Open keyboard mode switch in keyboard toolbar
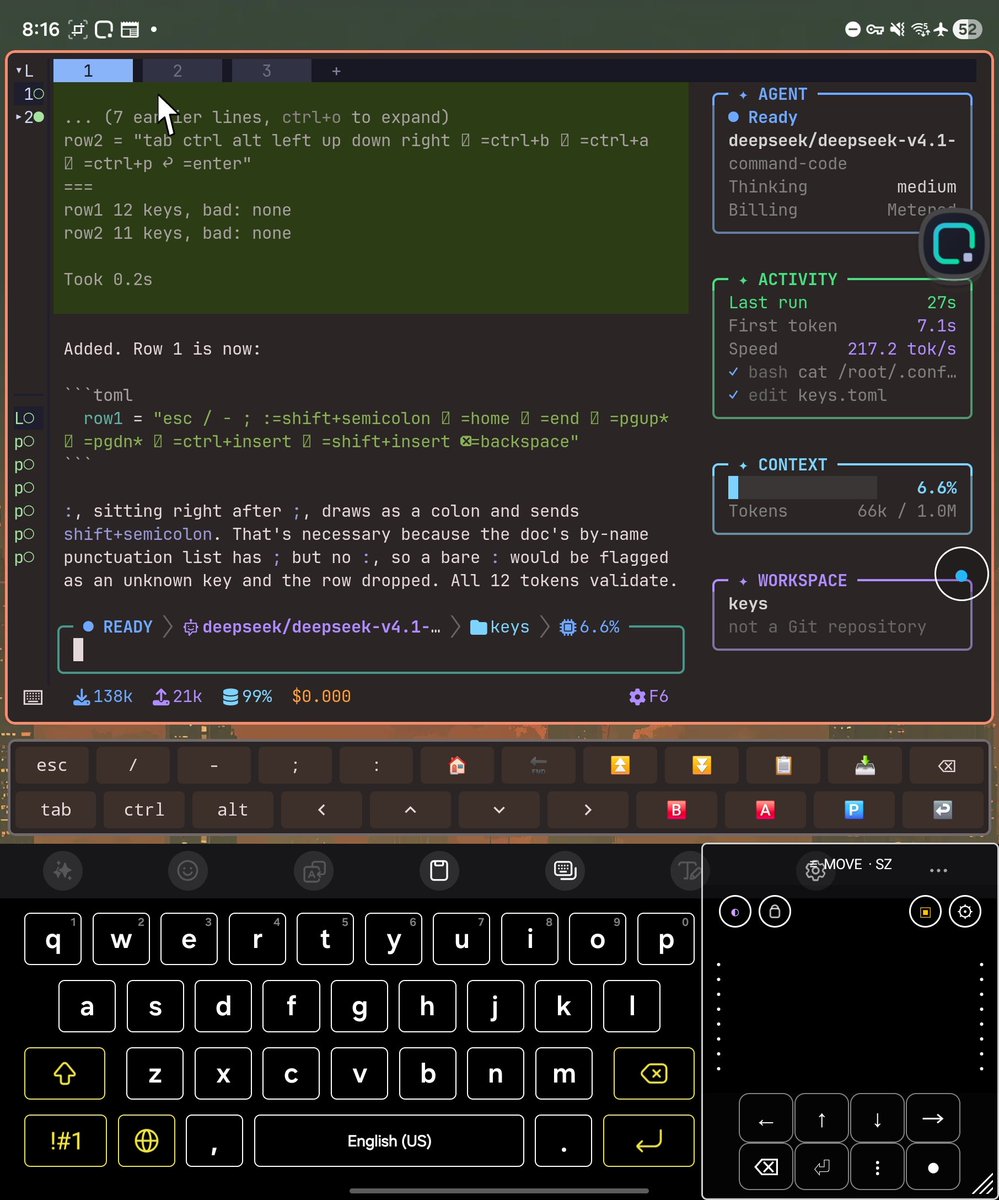 click(563, 870)
